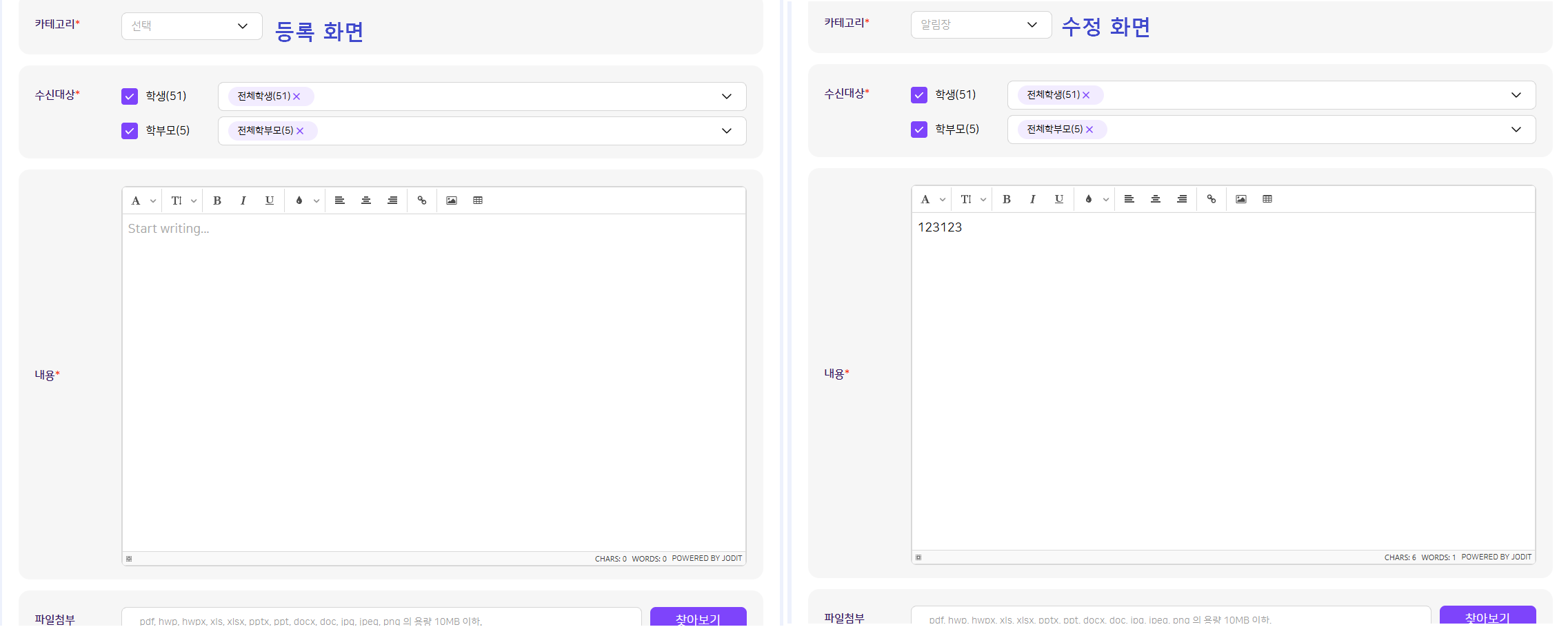The height and width of the screenshot is (627, 1568).
Task: Click Underline icon in edit screen editor
Action: click(x=1059, y=199)
